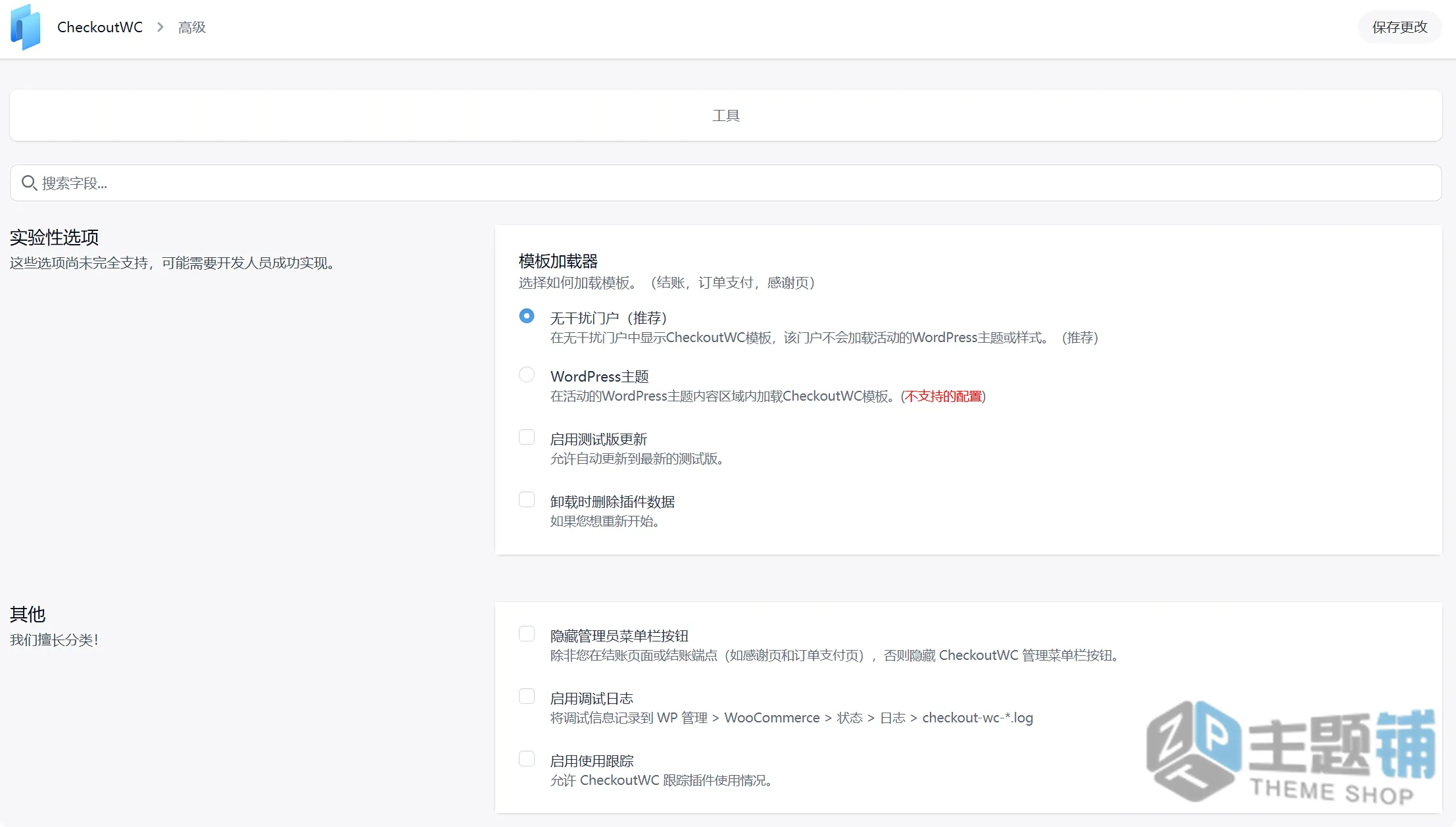
Task: Select the WordPress主题 radio option
Action: point(527,374)
